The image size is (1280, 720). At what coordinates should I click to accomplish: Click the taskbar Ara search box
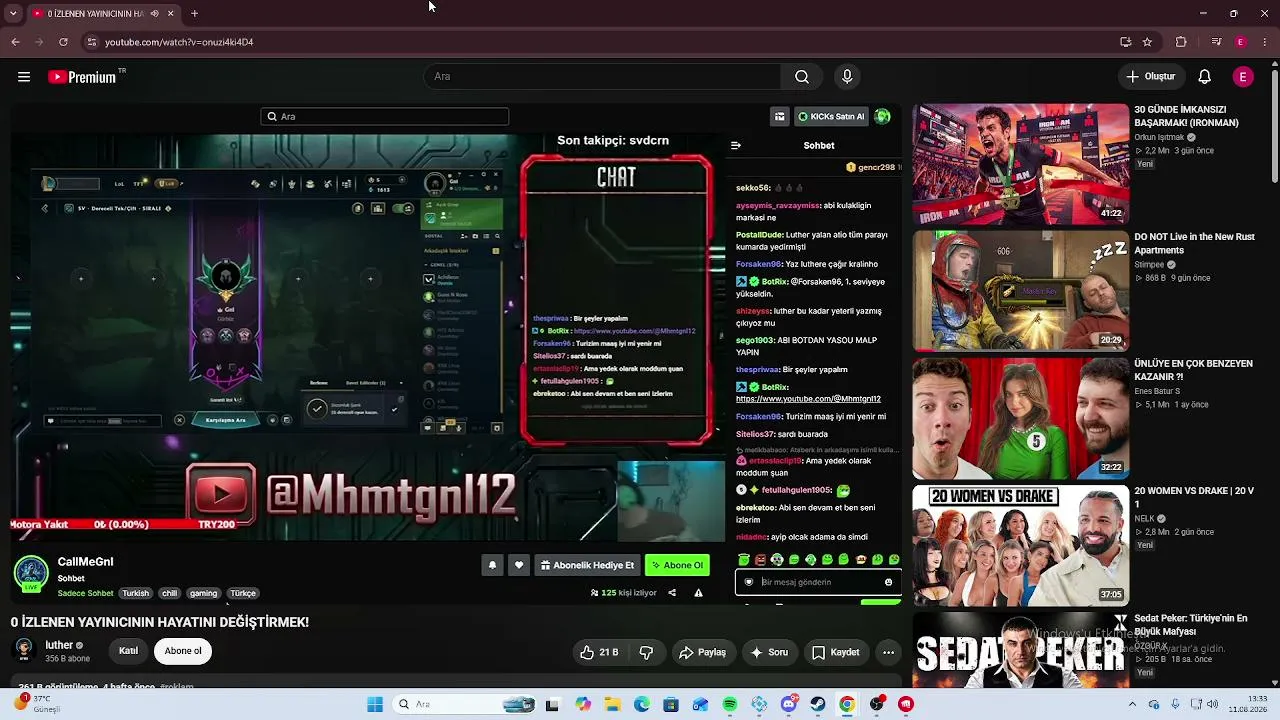[465, 704]
